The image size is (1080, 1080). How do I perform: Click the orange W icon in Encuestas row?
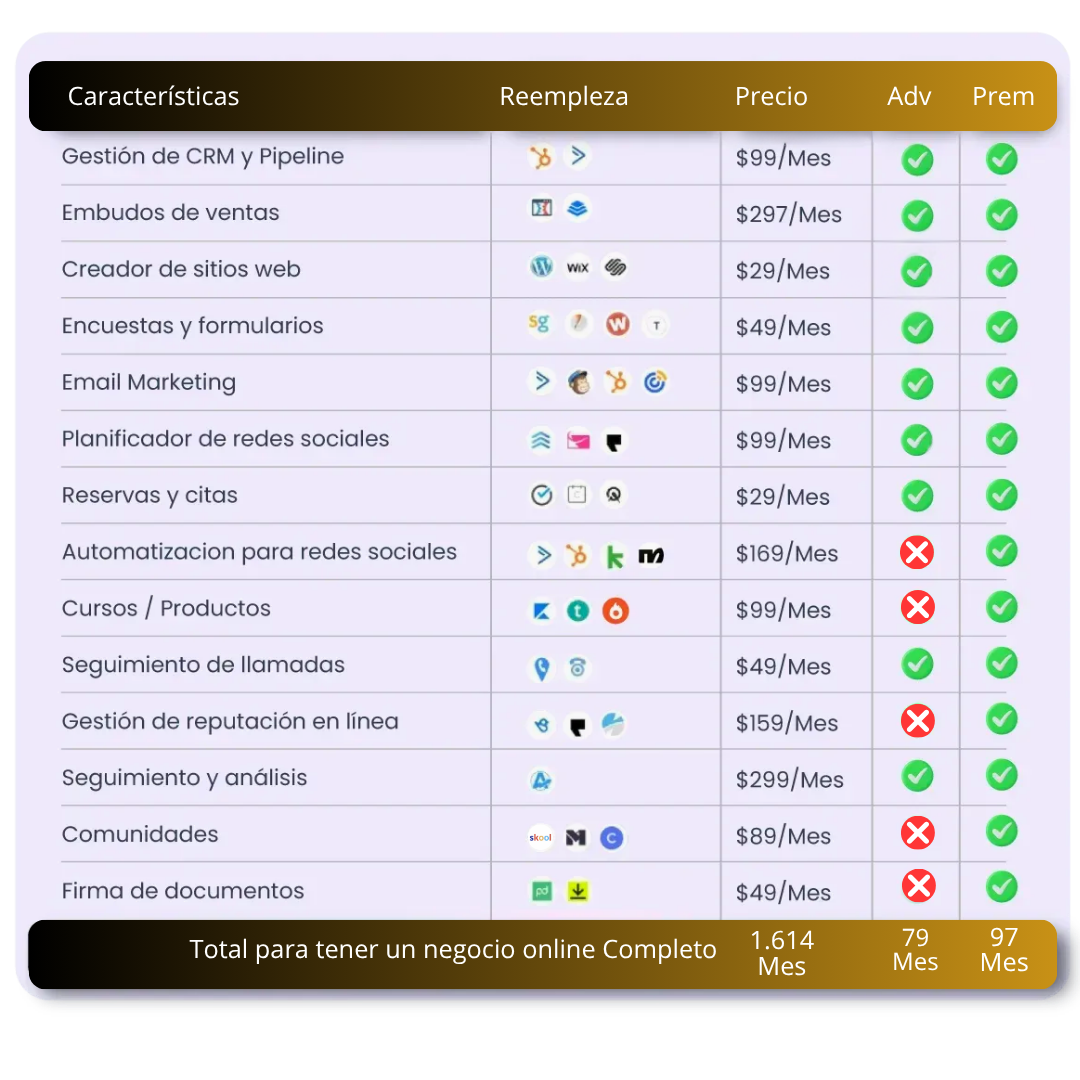pyautogui.click(x=618, y=324)
